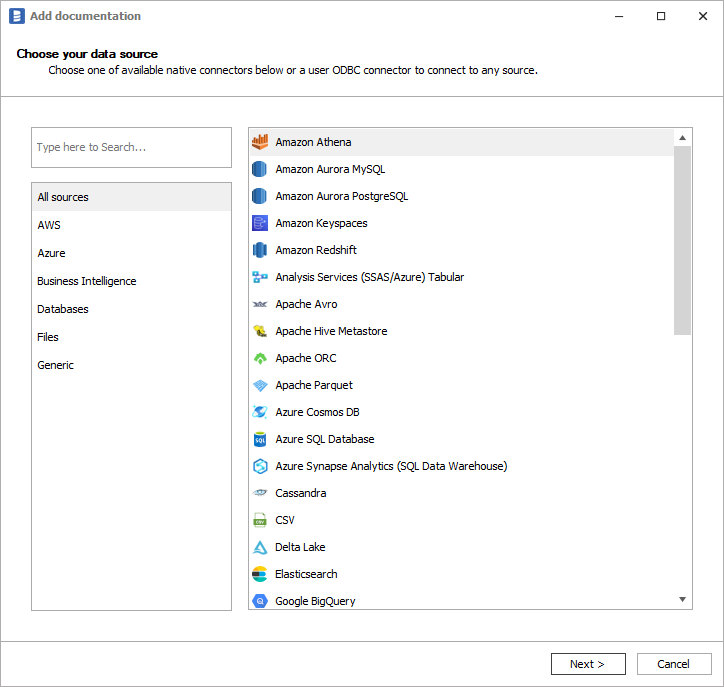Click the search sources text field
Viewport: 724px width, 687px height.
click(x=131, y=147)
